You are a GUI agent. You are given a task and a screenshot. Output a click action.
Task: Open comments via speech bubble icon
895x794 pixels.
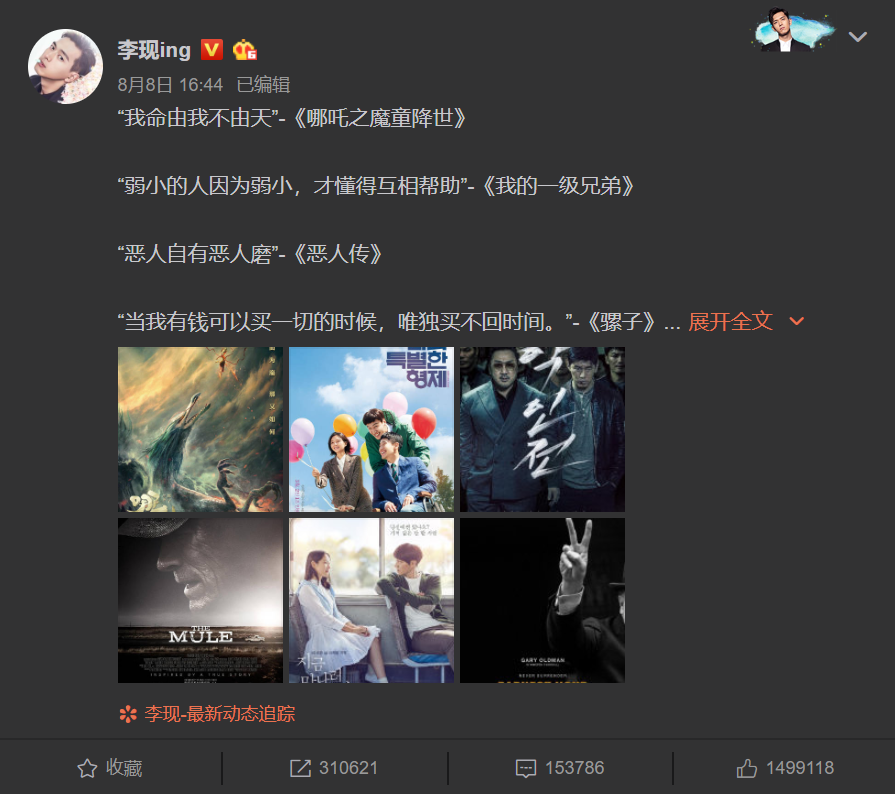coord(526,768)
